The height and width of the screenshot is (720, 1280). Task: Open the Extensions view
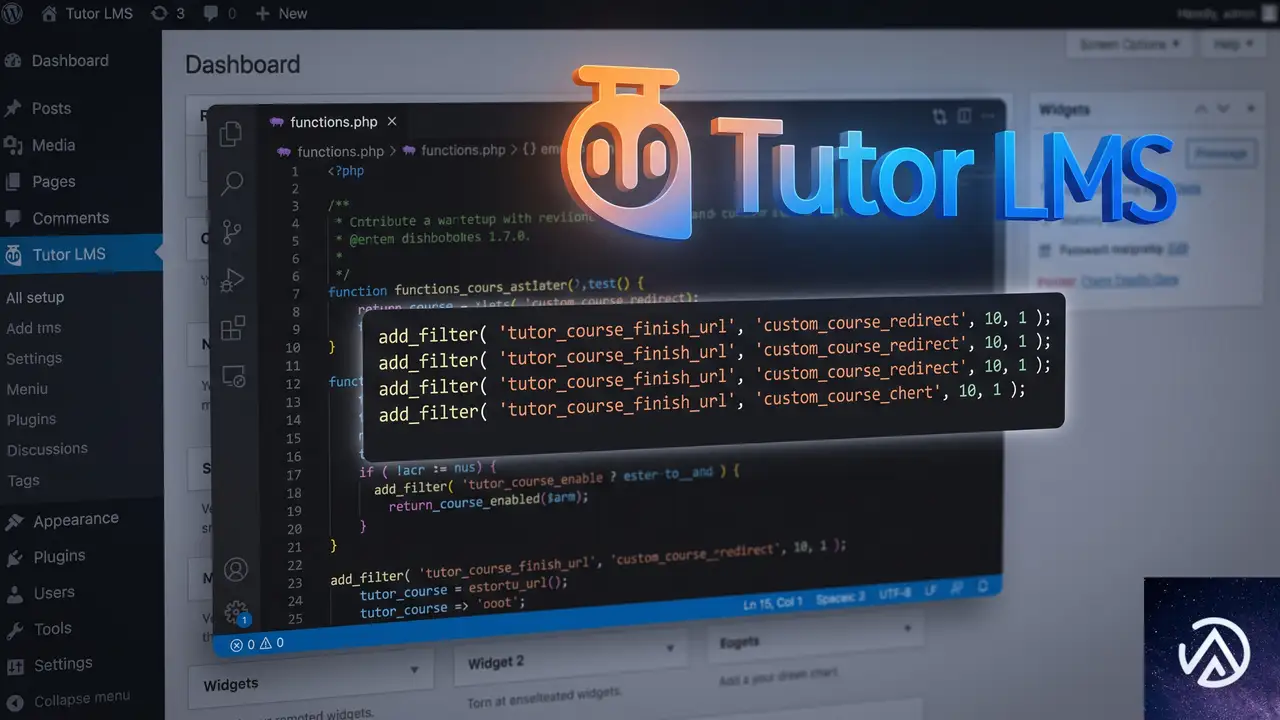233,328
